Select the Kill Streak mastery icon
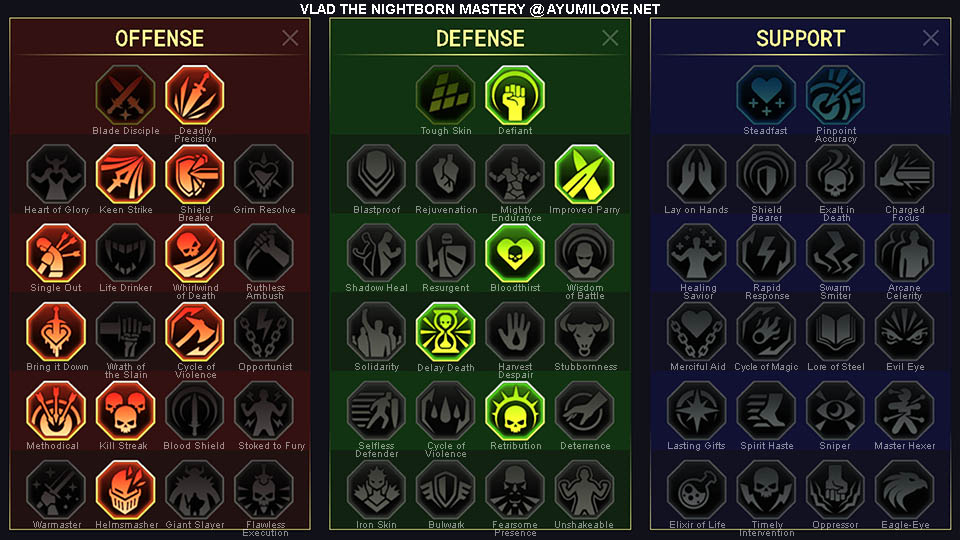This screenshot has height=540, width=960. (126, 411)
